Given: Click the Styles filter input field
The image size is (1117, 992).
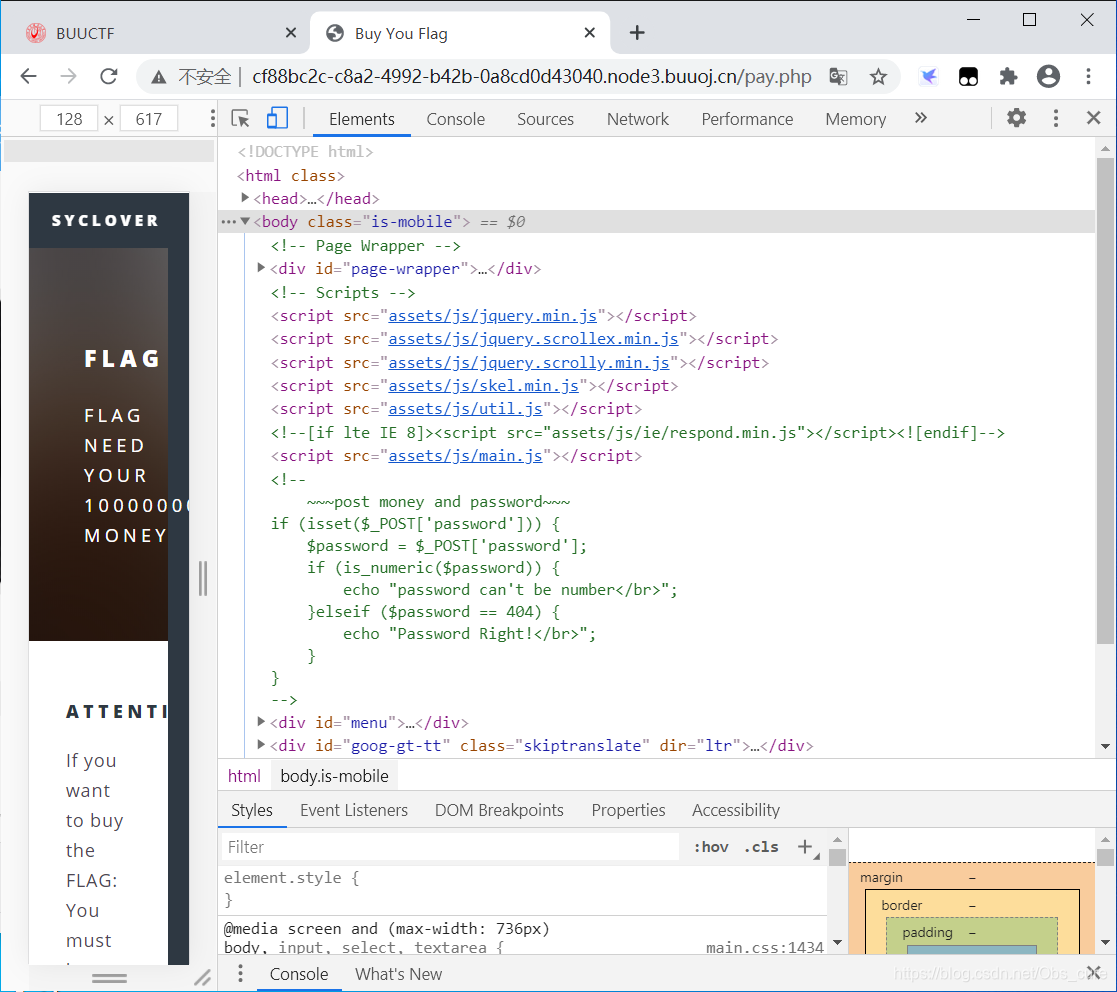Looking at the screenshot, I should (450, 847).
